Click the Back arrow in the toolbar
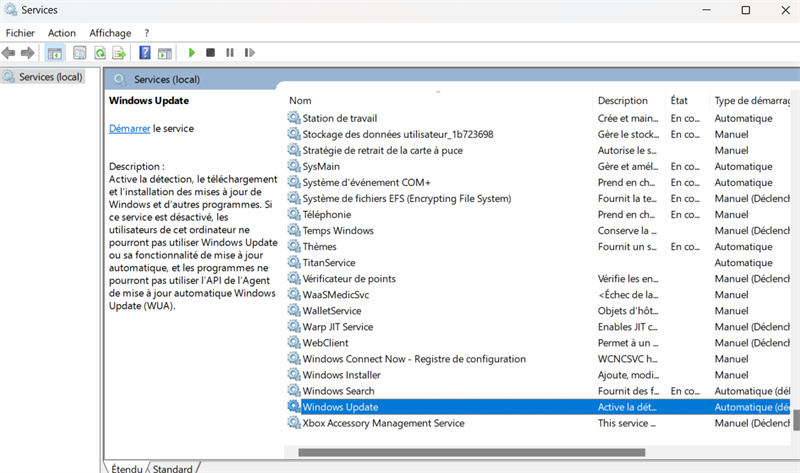Viewport: 800px width, 473px height. (8, 53)
